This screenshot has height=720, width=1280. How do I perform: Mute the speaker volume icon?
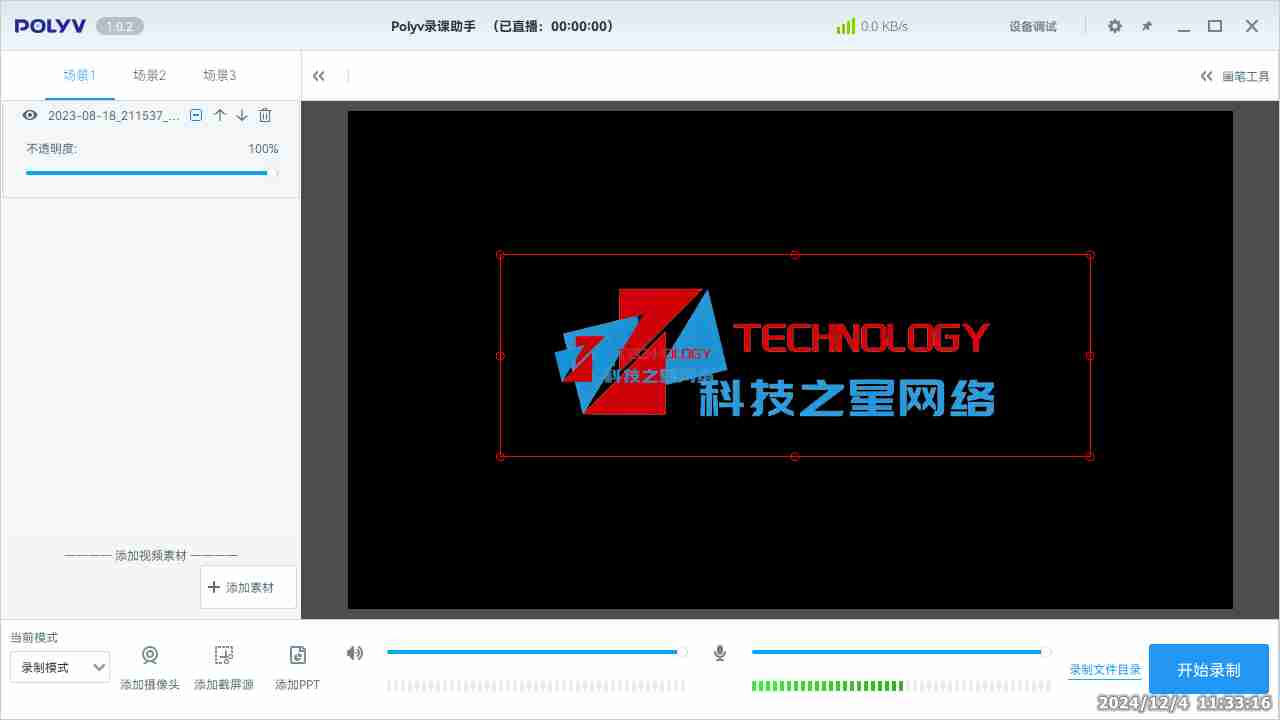[355, 653]
